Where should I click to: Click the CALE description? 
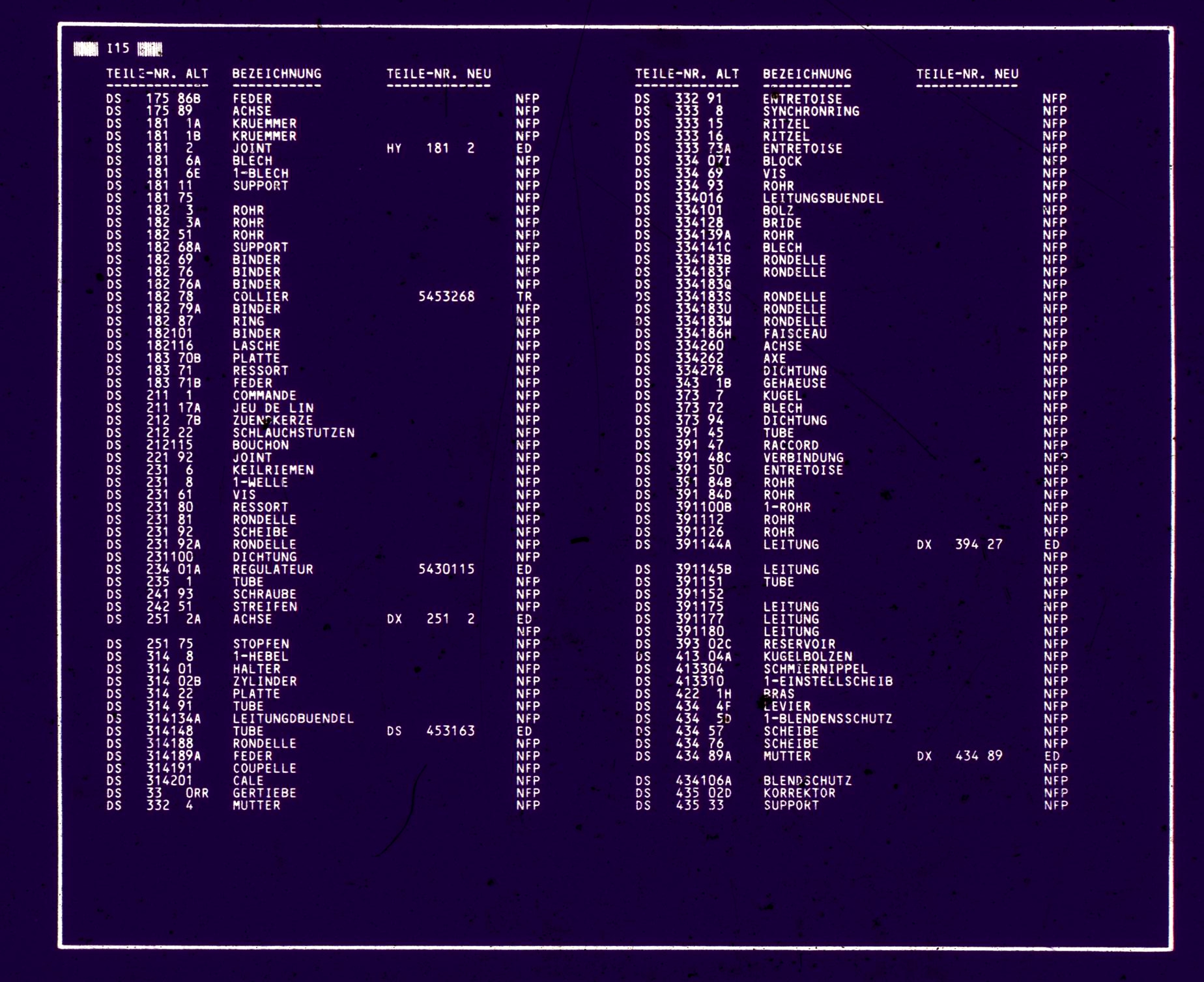click(248, 781)
